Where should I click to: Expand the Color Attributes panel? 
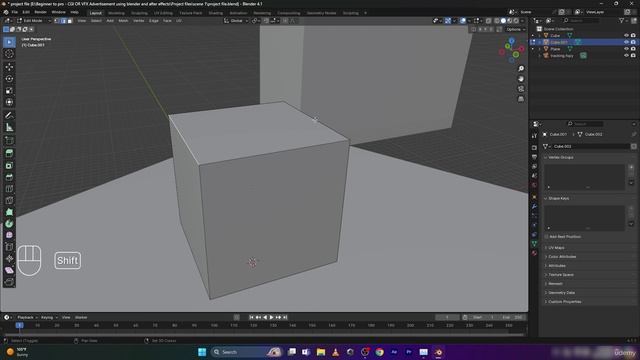pyautogui.click(x=561, y=257)
